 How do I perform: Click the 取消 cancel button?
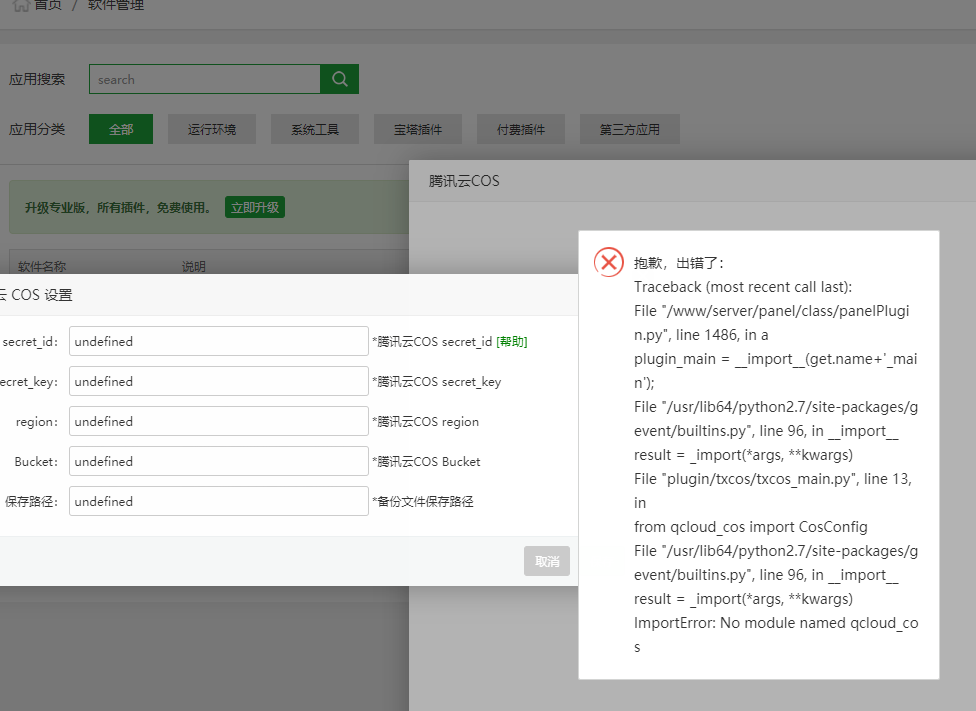point(547,561)
